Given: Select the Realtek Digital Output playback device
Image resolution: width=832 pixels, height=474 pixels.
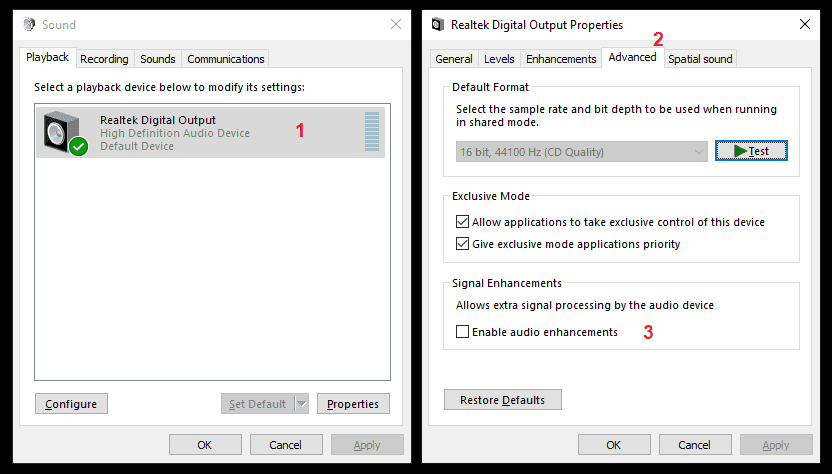Looking at the screenshot, I should (211, 133).
